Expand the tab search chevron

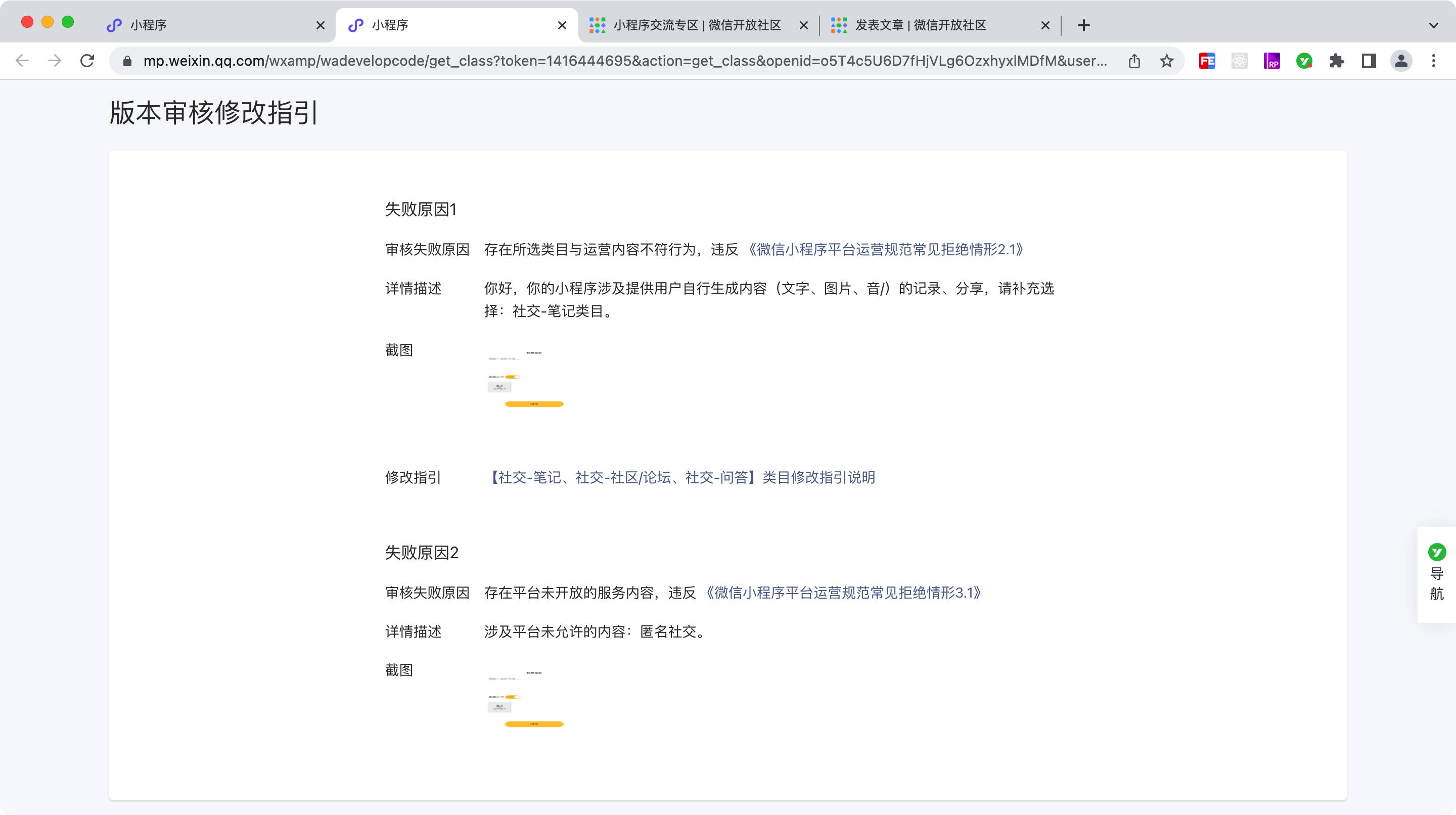(x=1433, y=25)
